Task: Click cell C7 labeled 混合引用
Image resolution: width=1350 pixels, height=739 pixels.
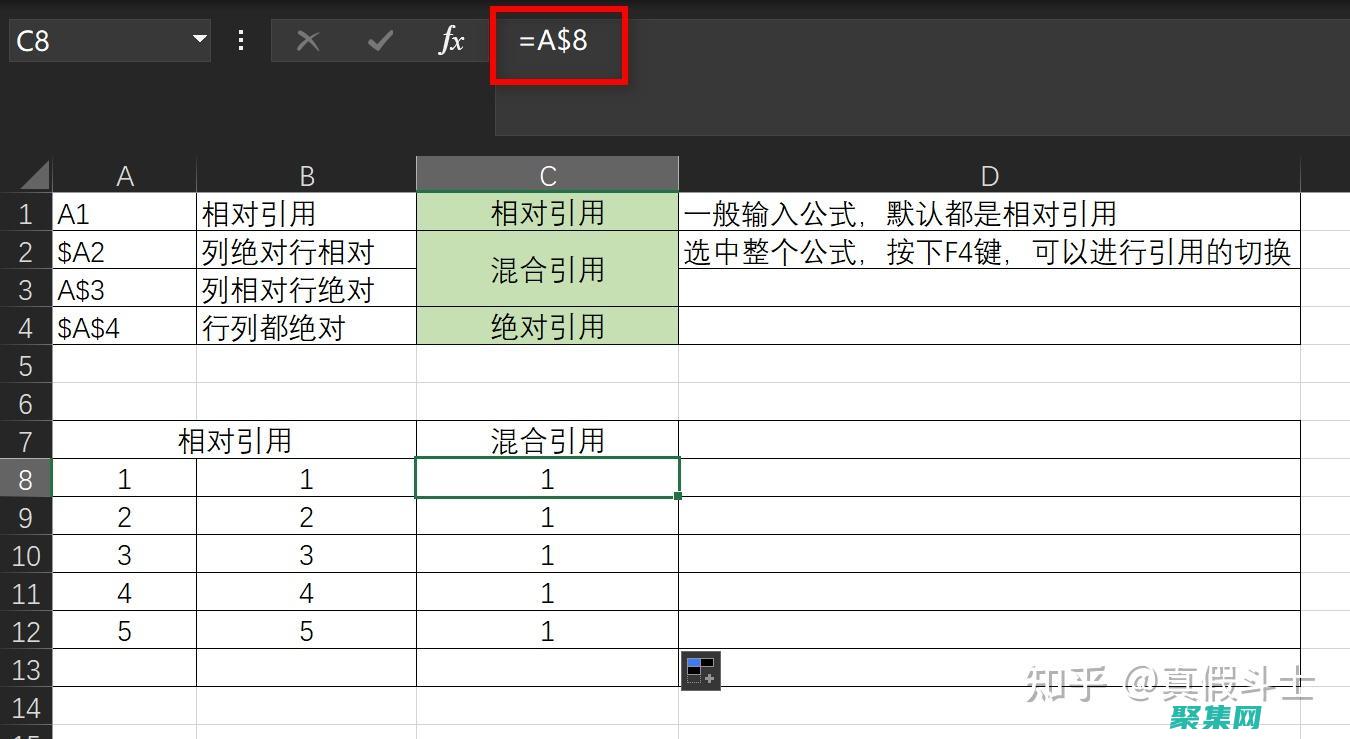Action: (547, 440)
